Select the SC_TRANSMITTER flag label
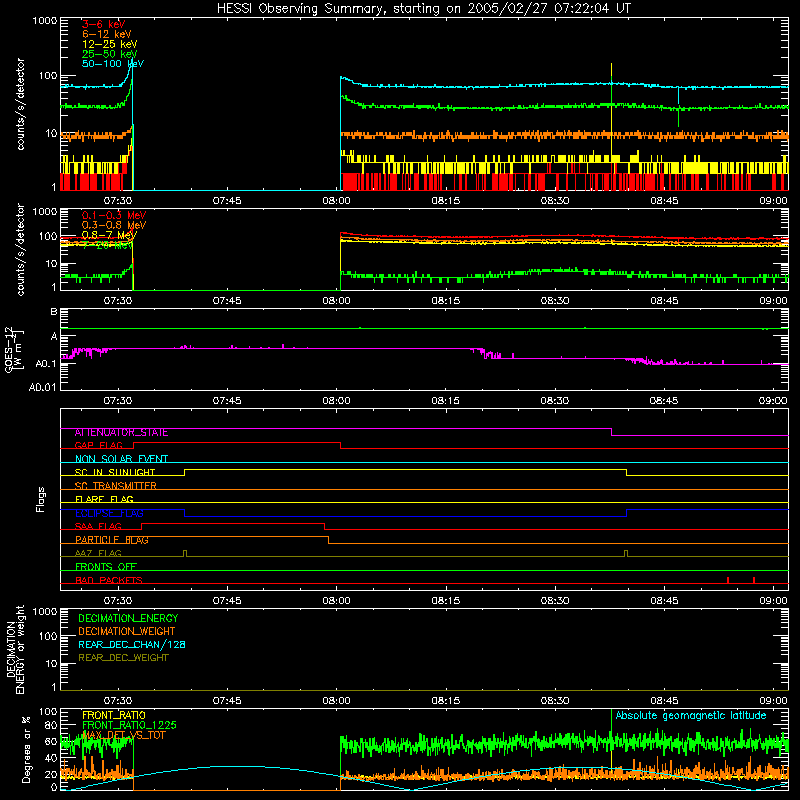The width and height of the screenshot is (800, 800). (116, 486)
